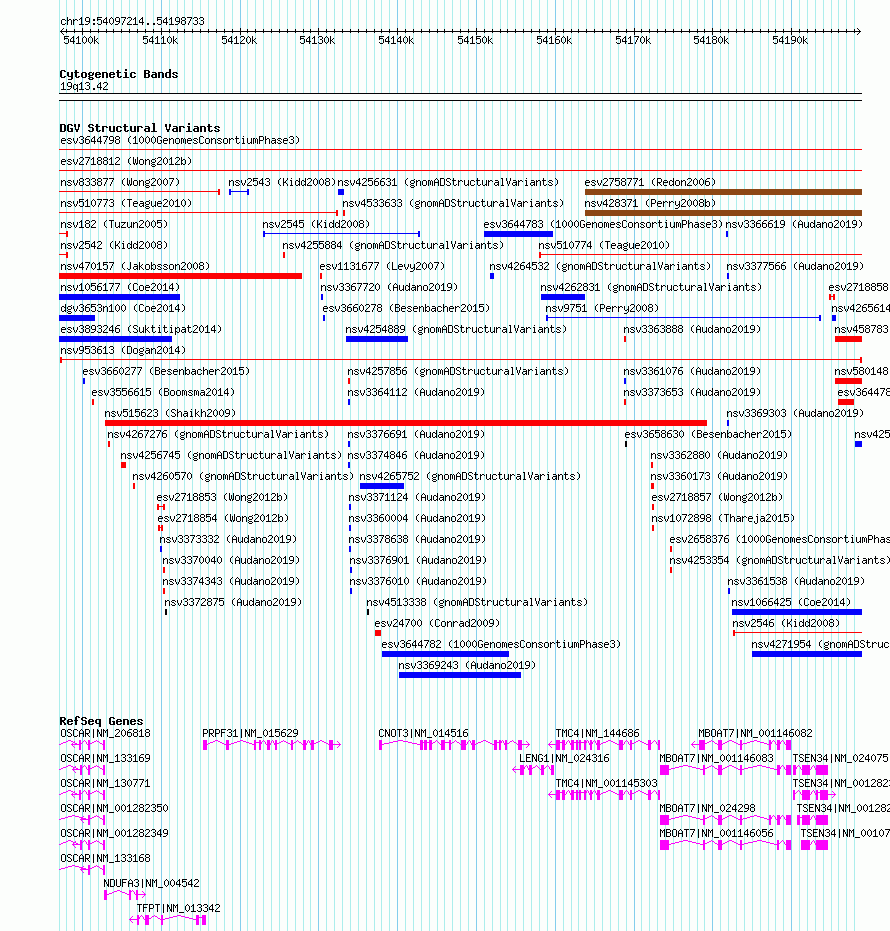Image resolution: width=890 pixels, height=931 pixels.
Task: Click OSCAR|NM_133168 gene label
Action: [x=105, y=859]
